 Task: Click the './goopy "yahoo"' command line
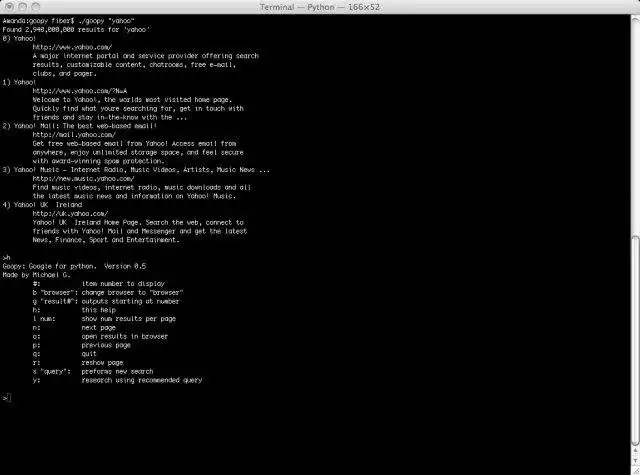tap(69, 20)
